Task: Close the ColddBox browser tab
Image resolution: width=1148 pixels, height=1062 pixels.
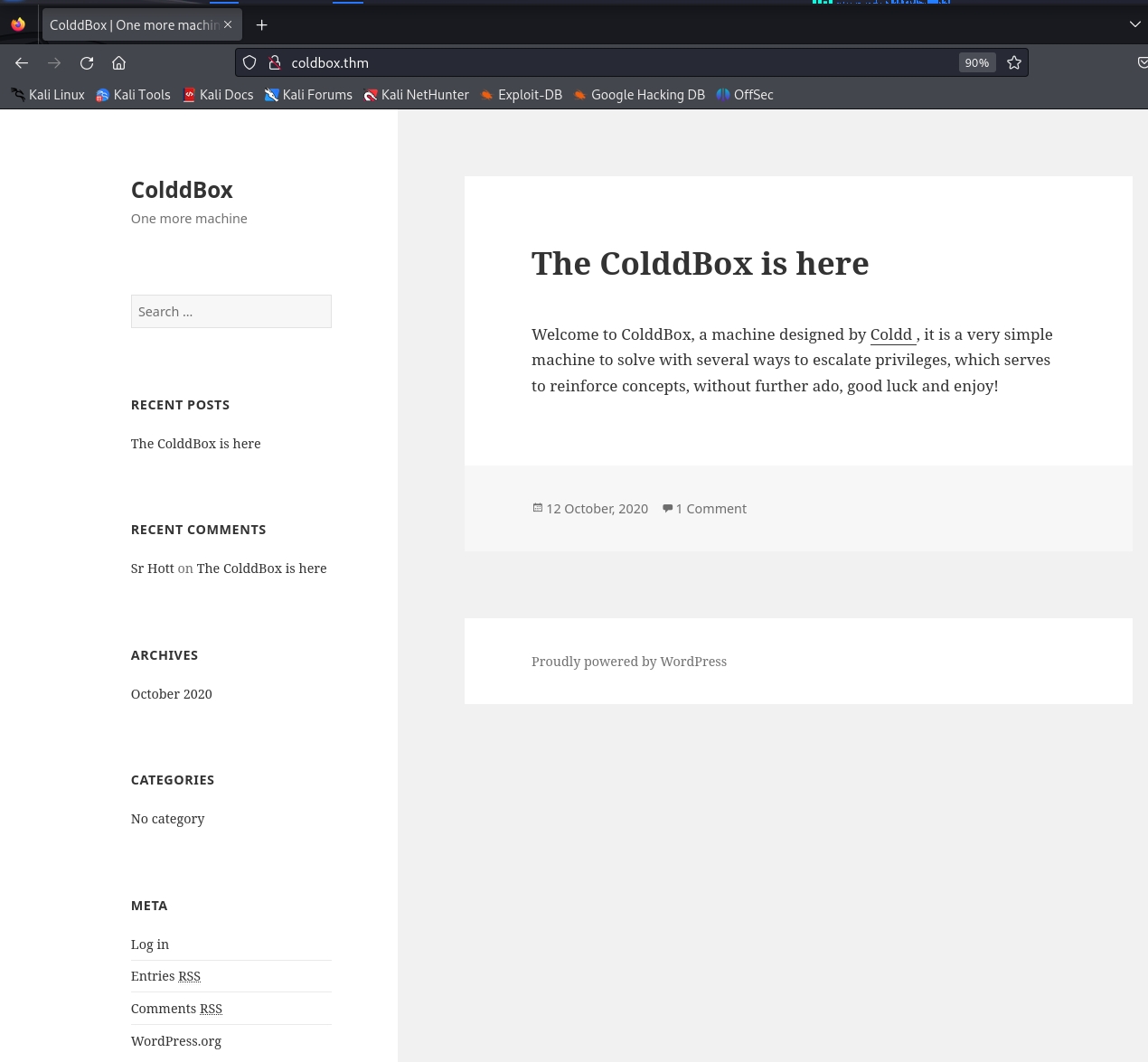Action: click(228, 25)
